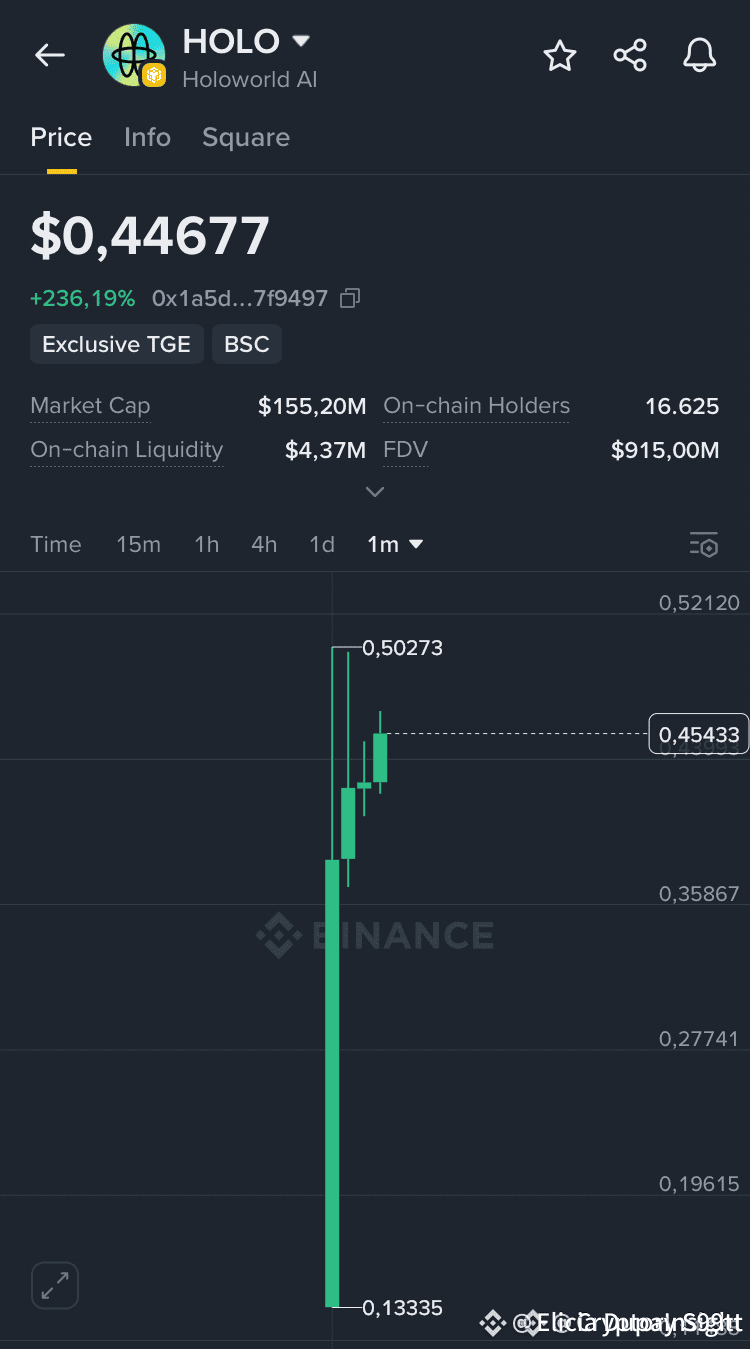
Task: Select the 15m chart interval
Action: point(138,545)
